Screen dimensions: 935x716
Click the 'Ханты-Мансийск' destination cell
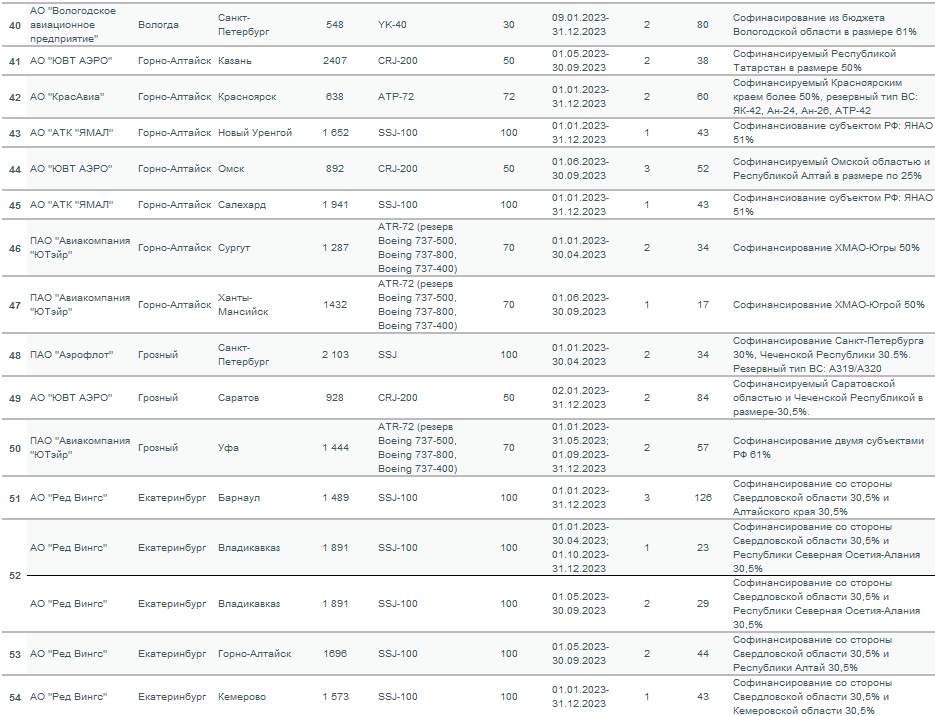[x=243, y=305]
